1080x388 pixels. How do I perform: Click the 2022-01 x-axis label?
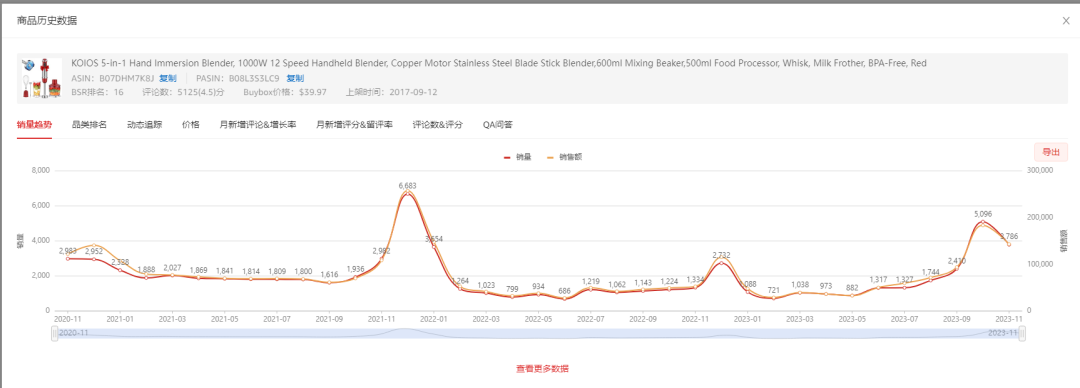click(x=433, y=320)
